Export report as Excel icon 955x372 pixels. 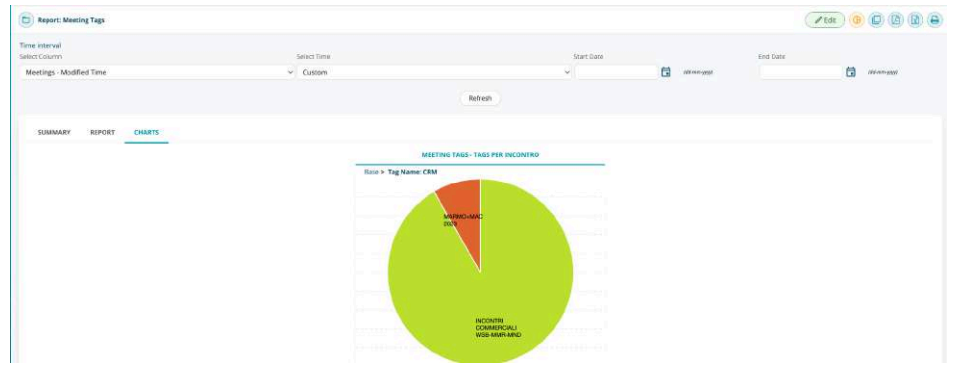(915, 20)
